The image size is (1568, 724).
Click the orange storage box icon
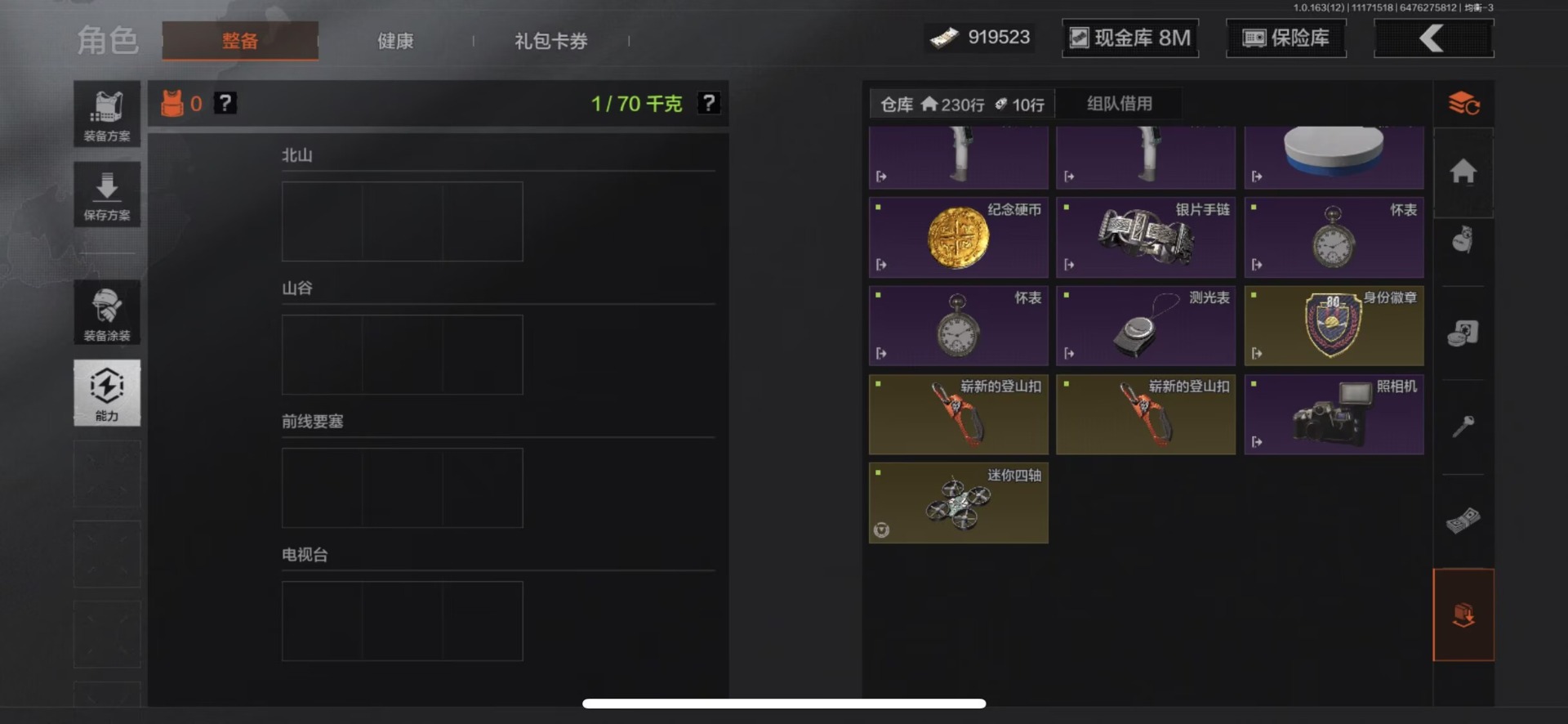[1463, 615]
